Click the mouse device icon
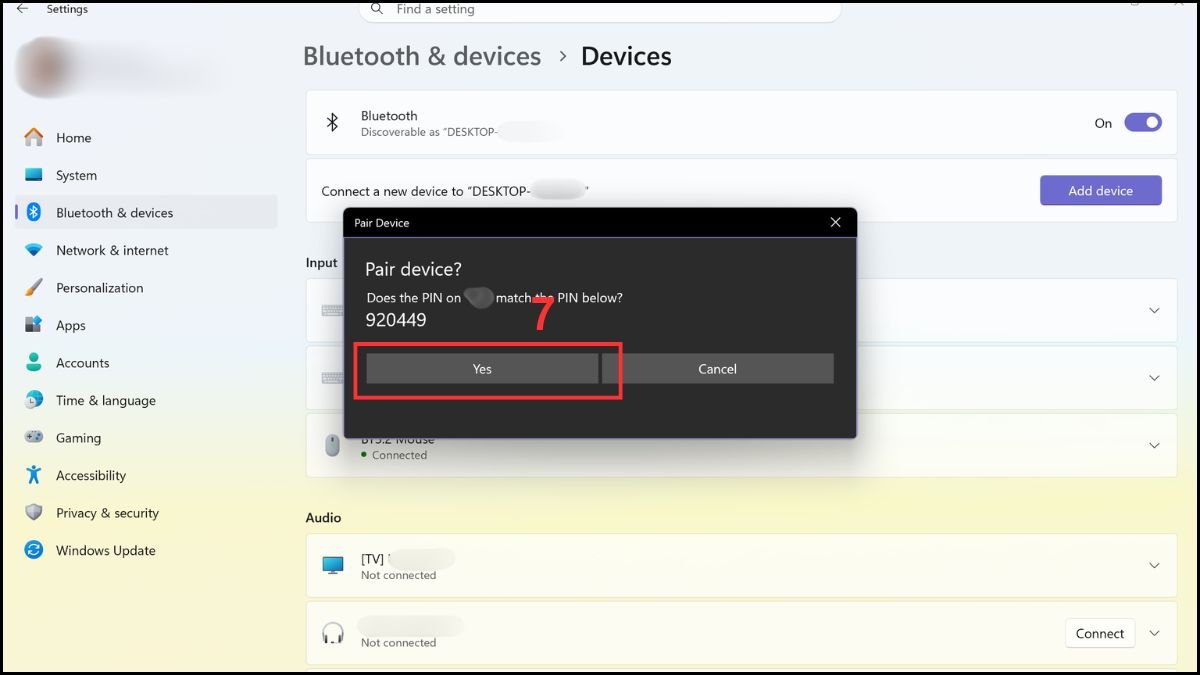This screenshot has height=675, width=1200. pos(333,446)
